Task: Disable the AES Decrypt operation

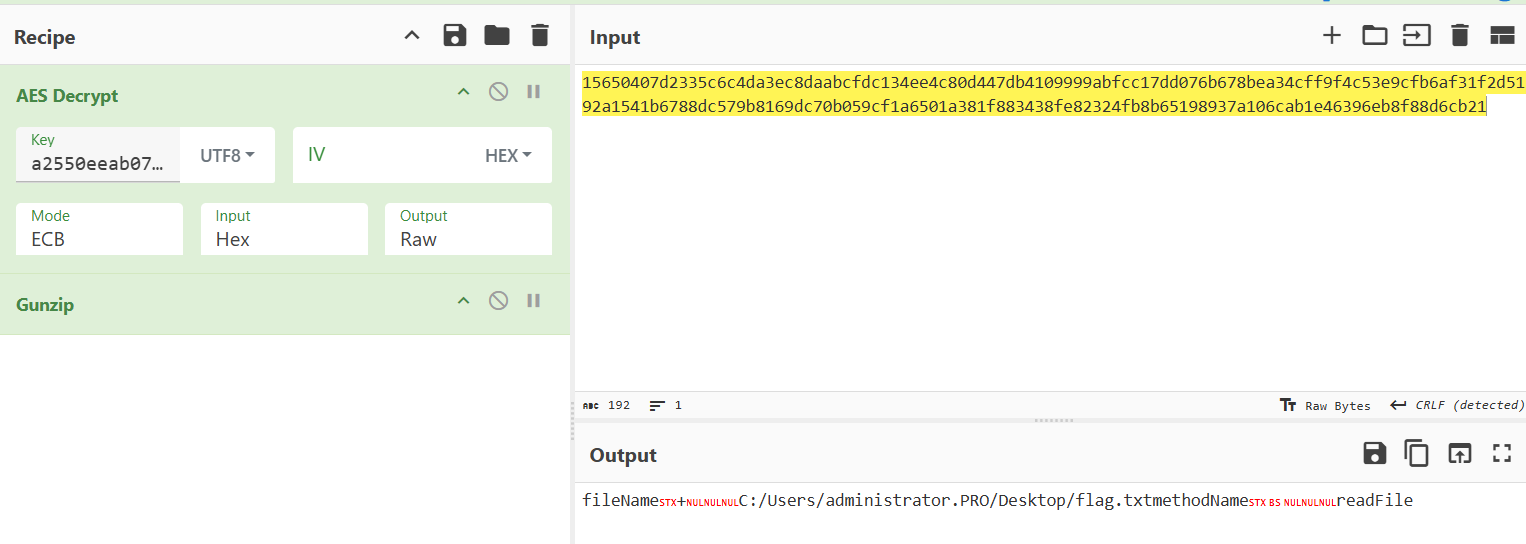Action: click(x=498, y=92)
